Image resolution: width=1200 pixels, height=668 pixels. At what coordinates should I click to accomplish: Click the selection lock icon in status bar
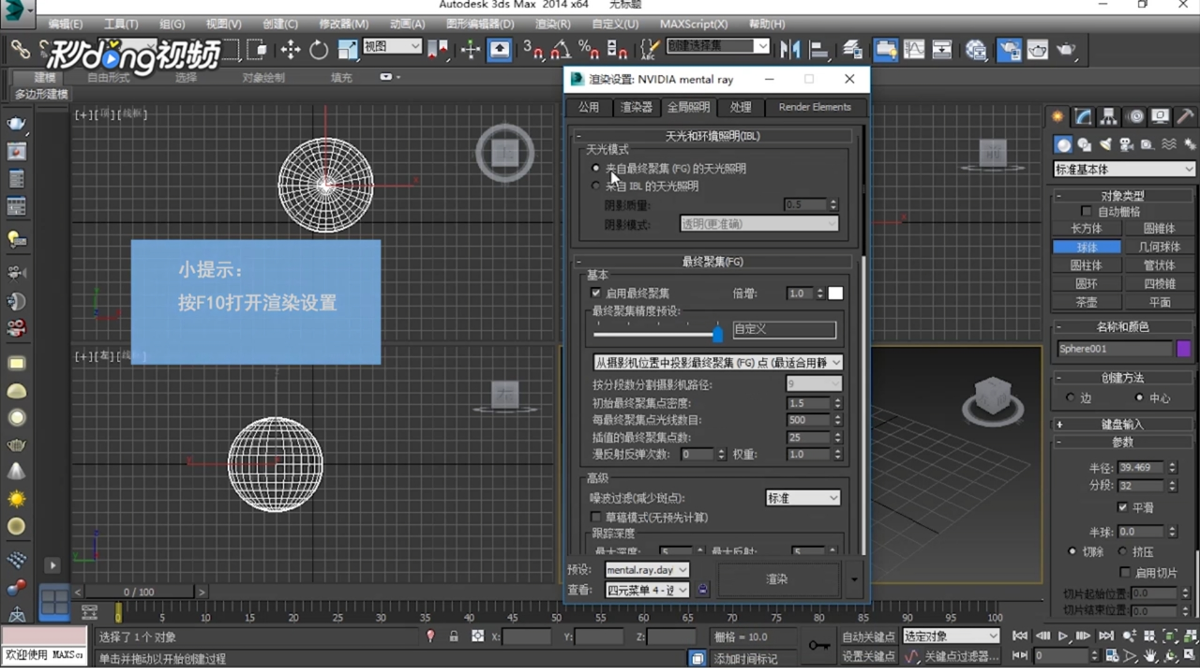[x=454, y=636]
